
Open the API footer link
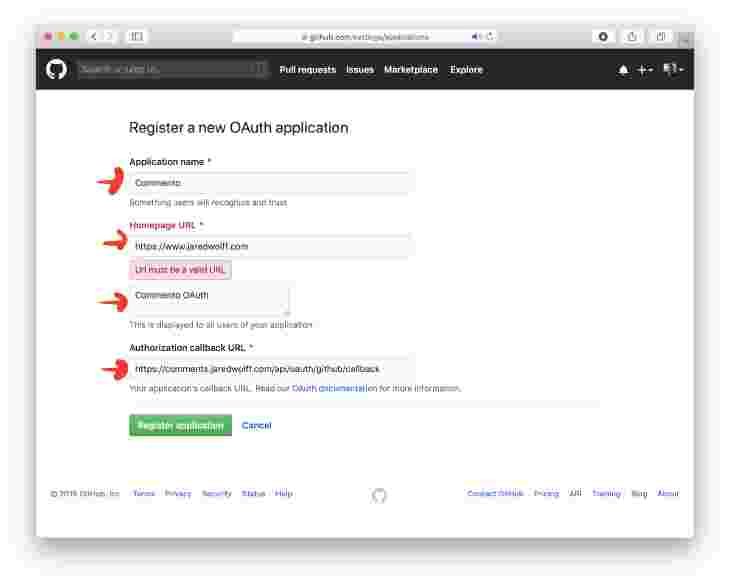pos(575,493)
